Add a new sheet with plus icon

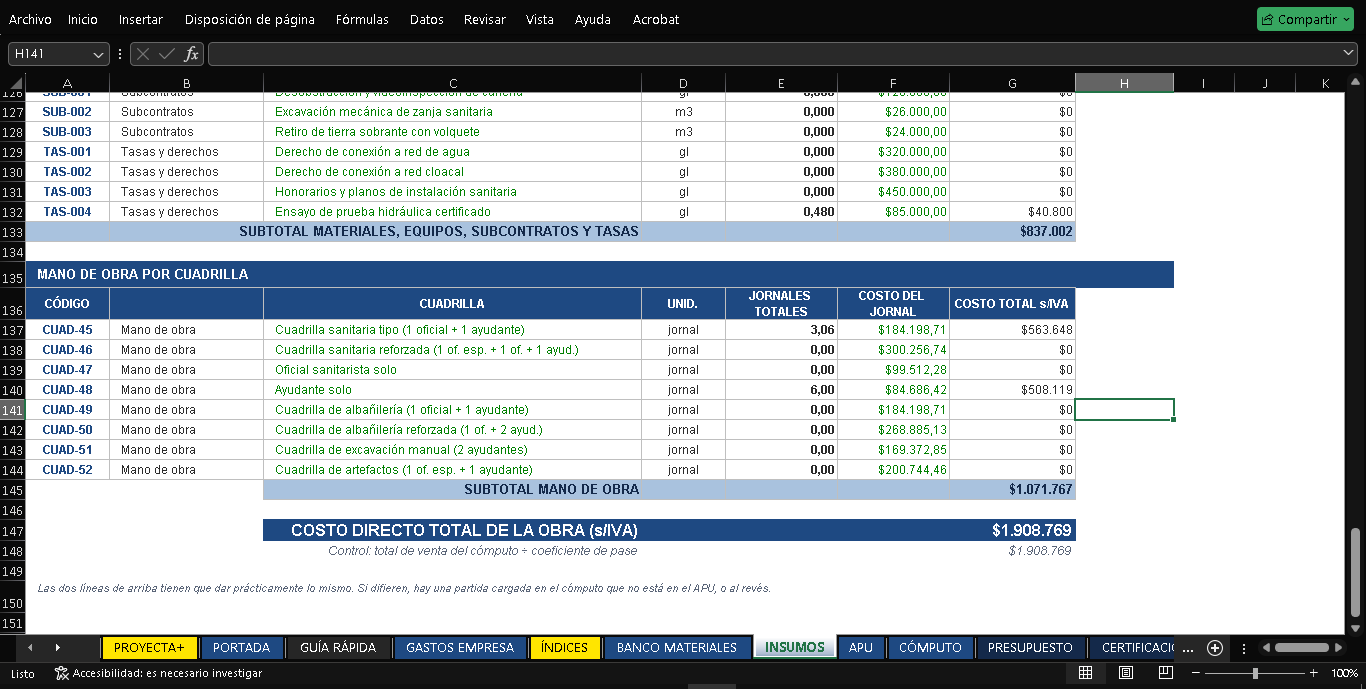point(1215,648)
